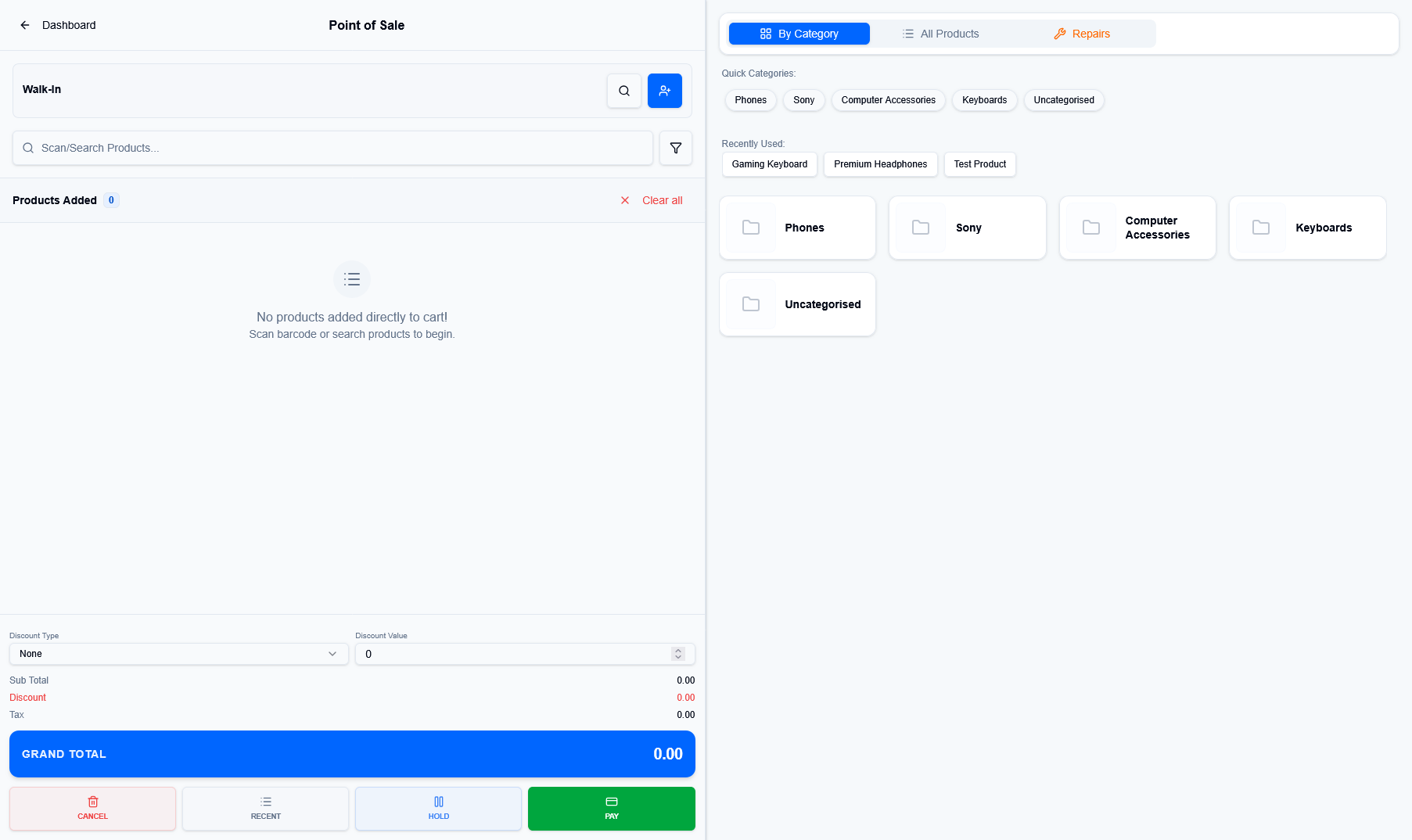Click the Sony folder icon

921,228
